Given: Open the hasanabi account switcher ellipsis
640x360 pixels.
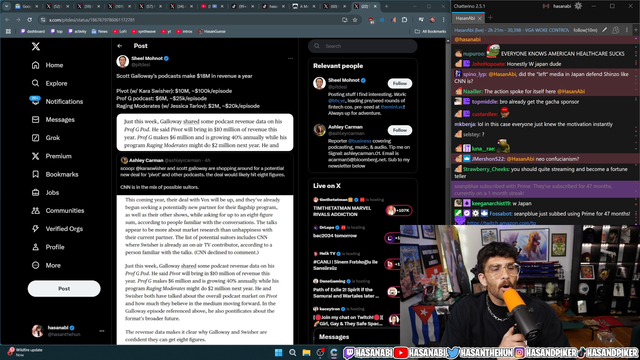Looking at the screenshot, I should [x=102, y=331].
